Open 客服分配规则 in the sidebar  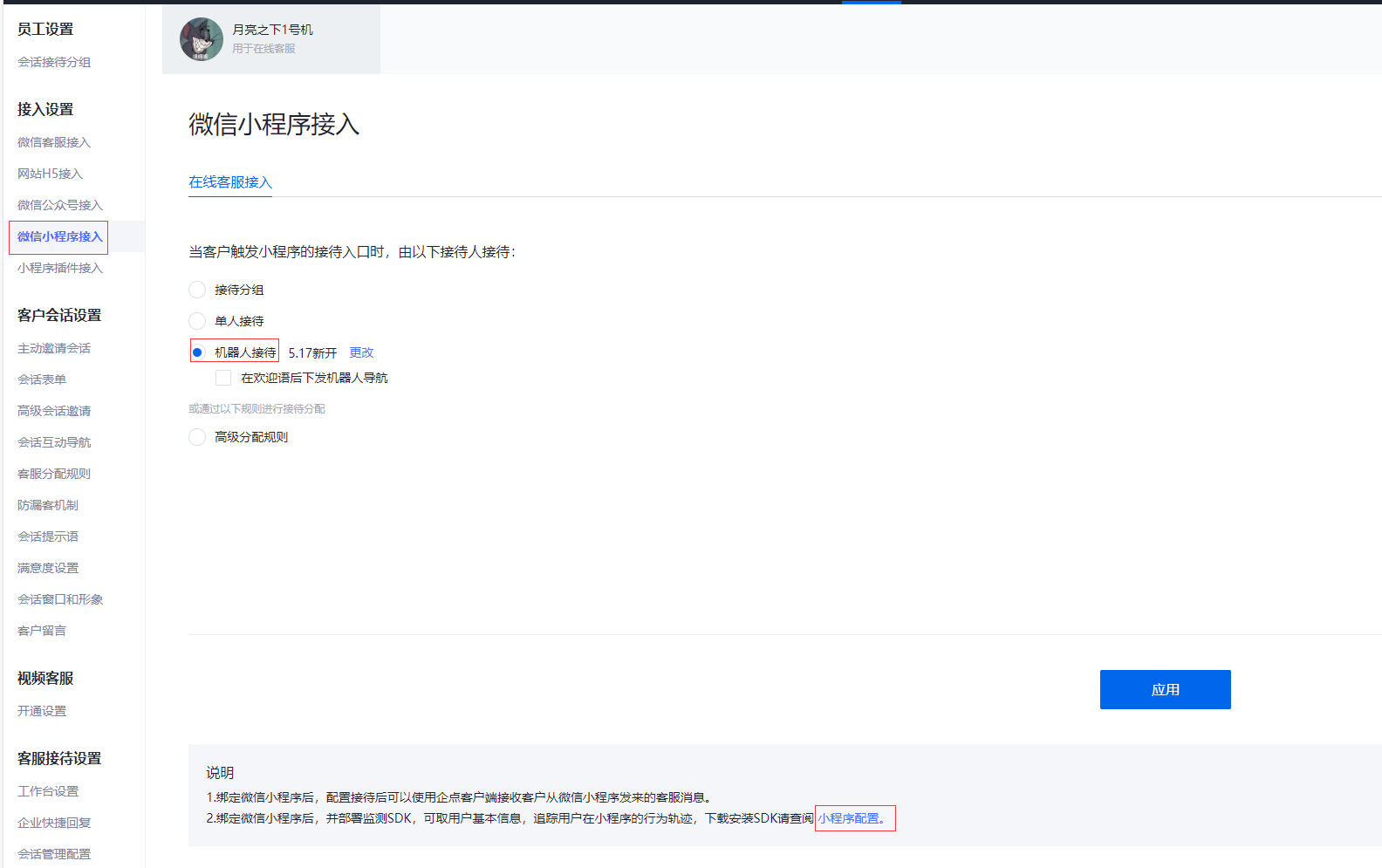[54, 474]
